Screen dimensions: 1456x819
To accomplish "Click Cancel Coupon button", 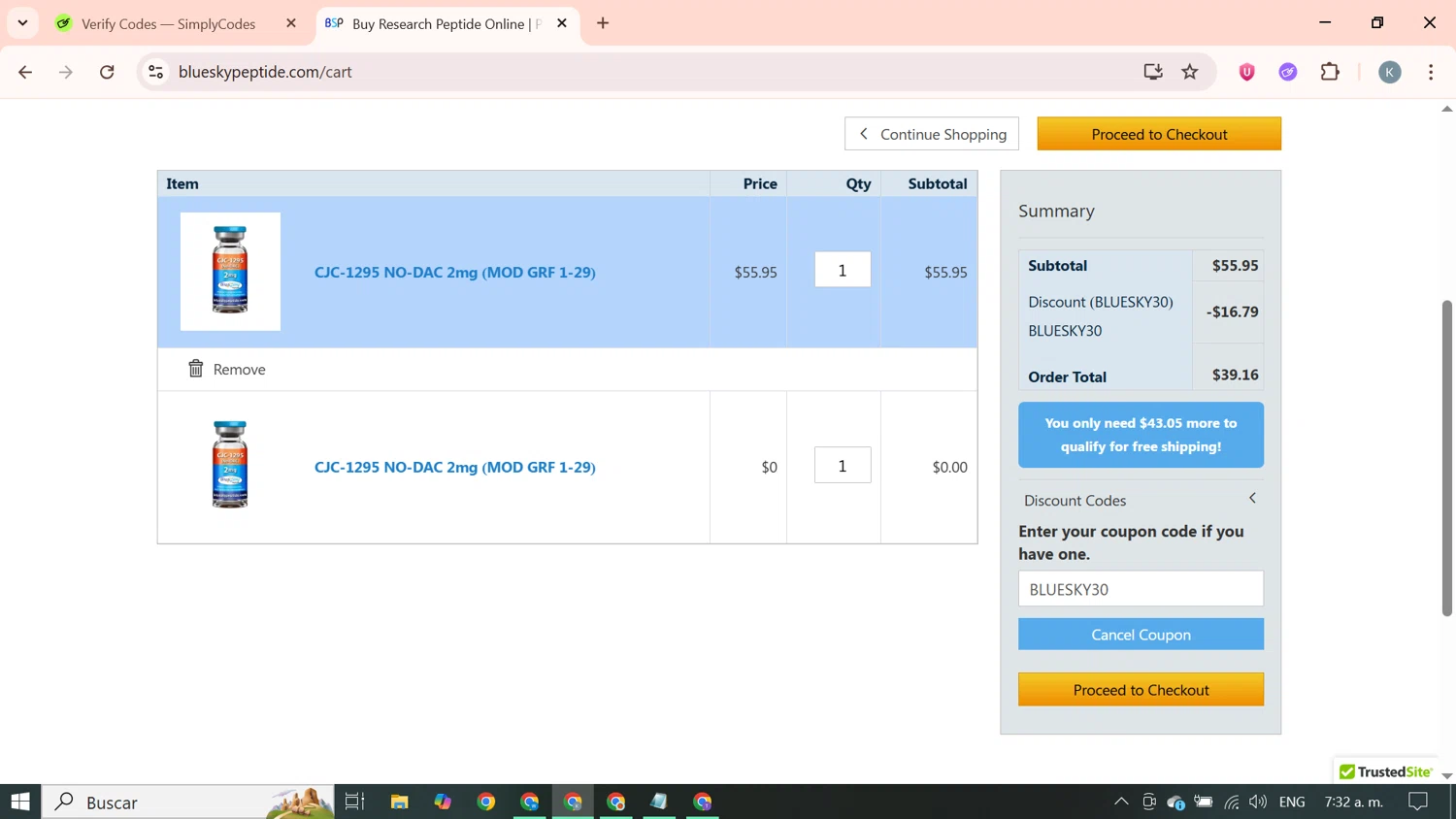I will 1141,635.
